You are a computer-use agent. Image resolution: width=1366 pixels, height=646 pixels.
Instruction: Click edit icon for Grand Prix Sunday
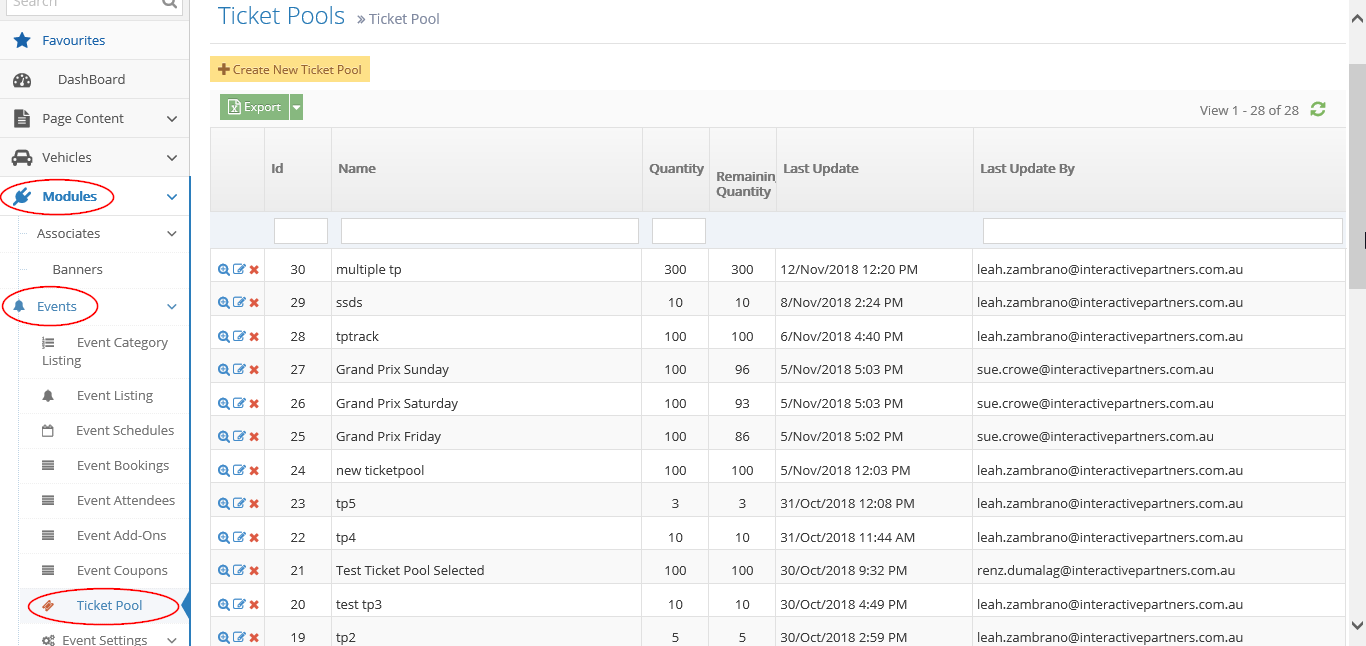coord(239,370)
